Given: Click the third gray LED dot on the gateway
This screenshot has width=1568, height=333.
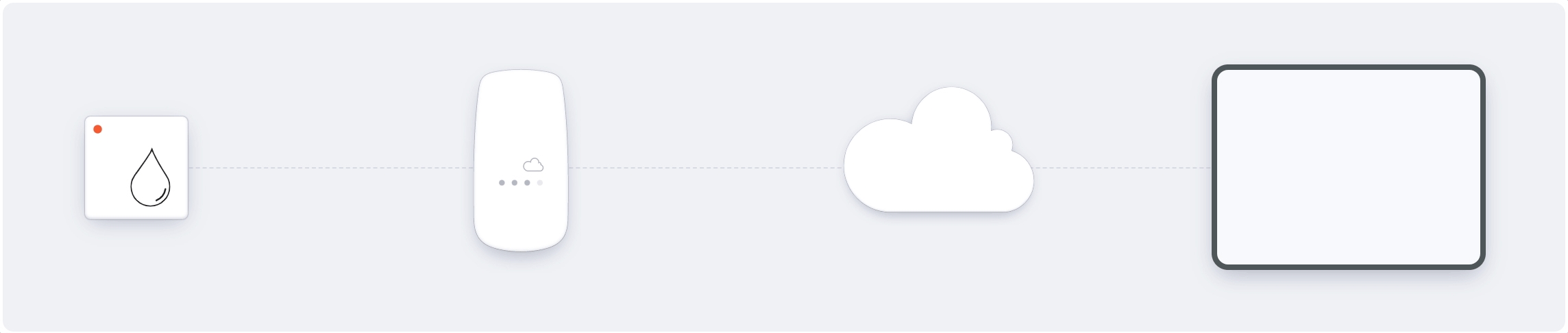Looking at the screenshot, I should 527,183.
